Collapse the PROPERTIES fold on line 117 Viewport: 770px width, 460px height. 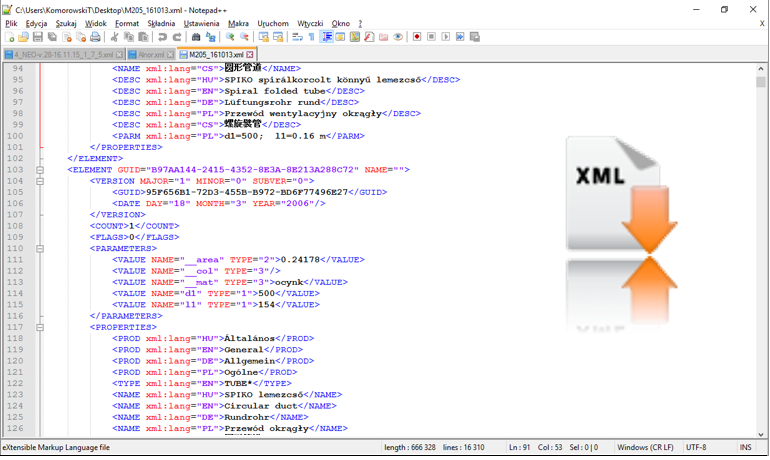40,327
